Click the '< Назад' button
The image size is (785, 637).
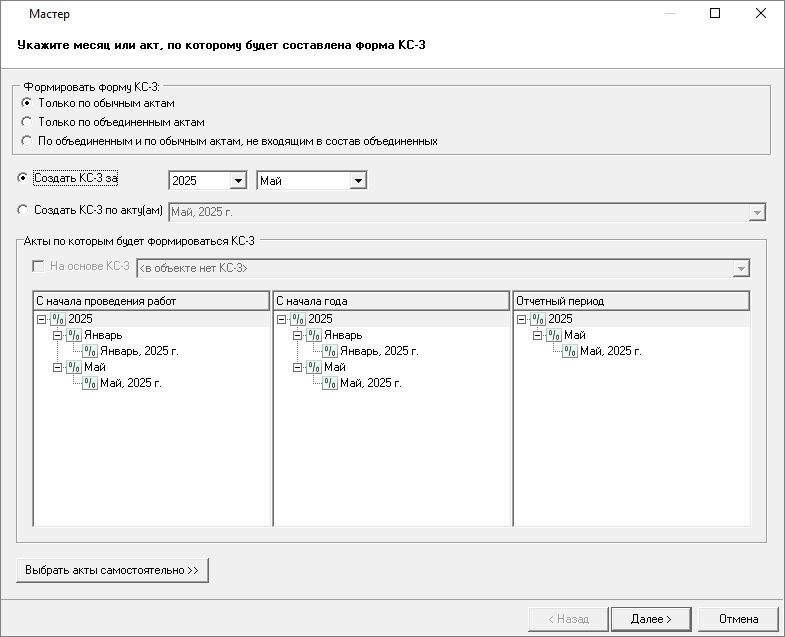coord(568,619)
